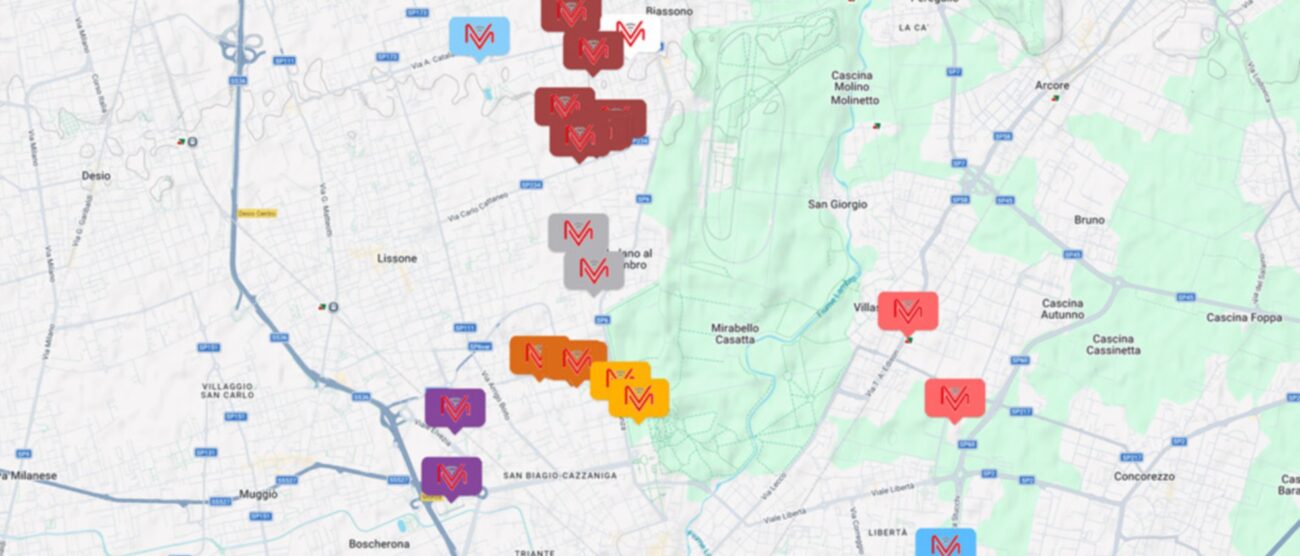Click the Desio town label
Screen dimensions: 1300x556
[96, 176]
